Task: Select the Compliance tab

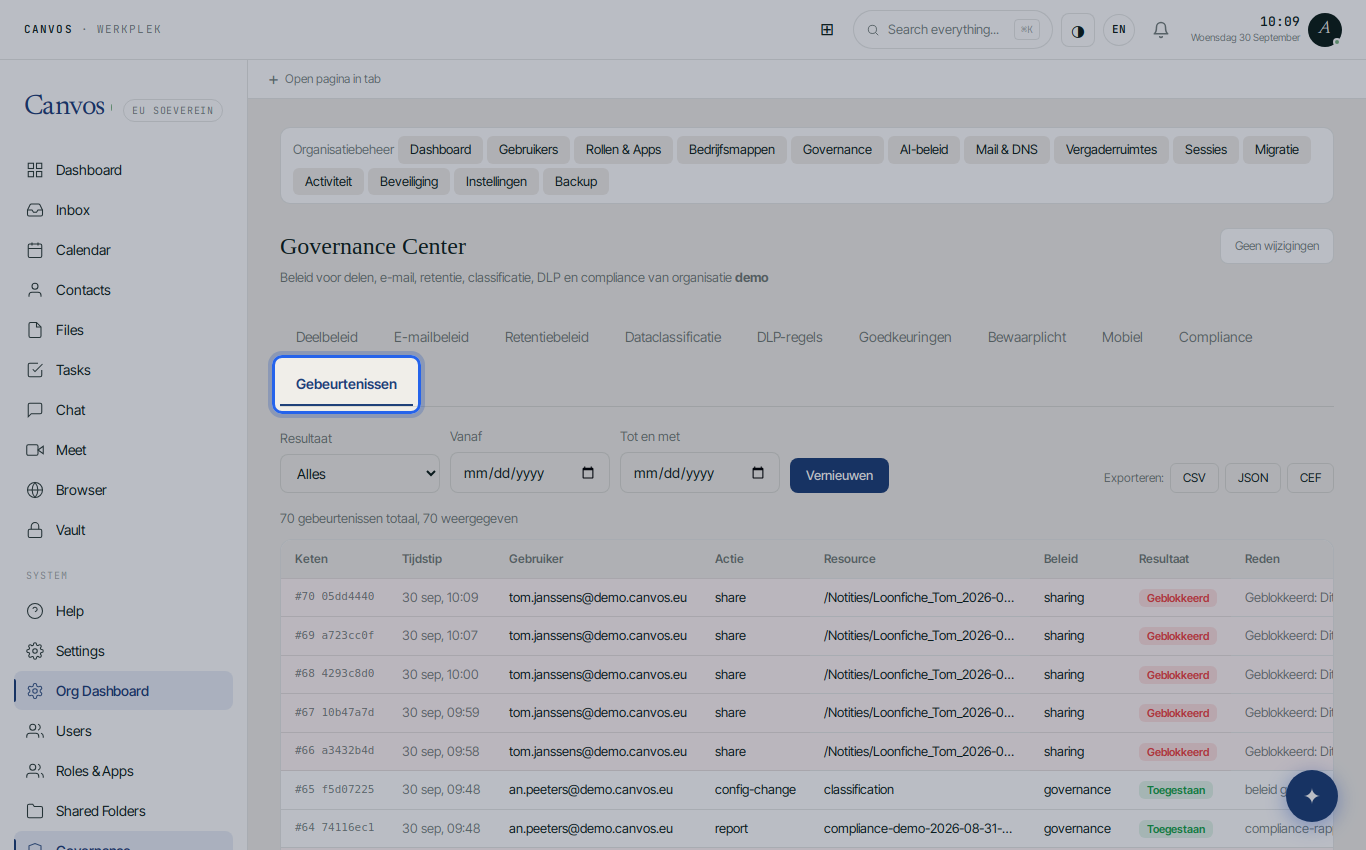Action: [x=1215, y=337]
